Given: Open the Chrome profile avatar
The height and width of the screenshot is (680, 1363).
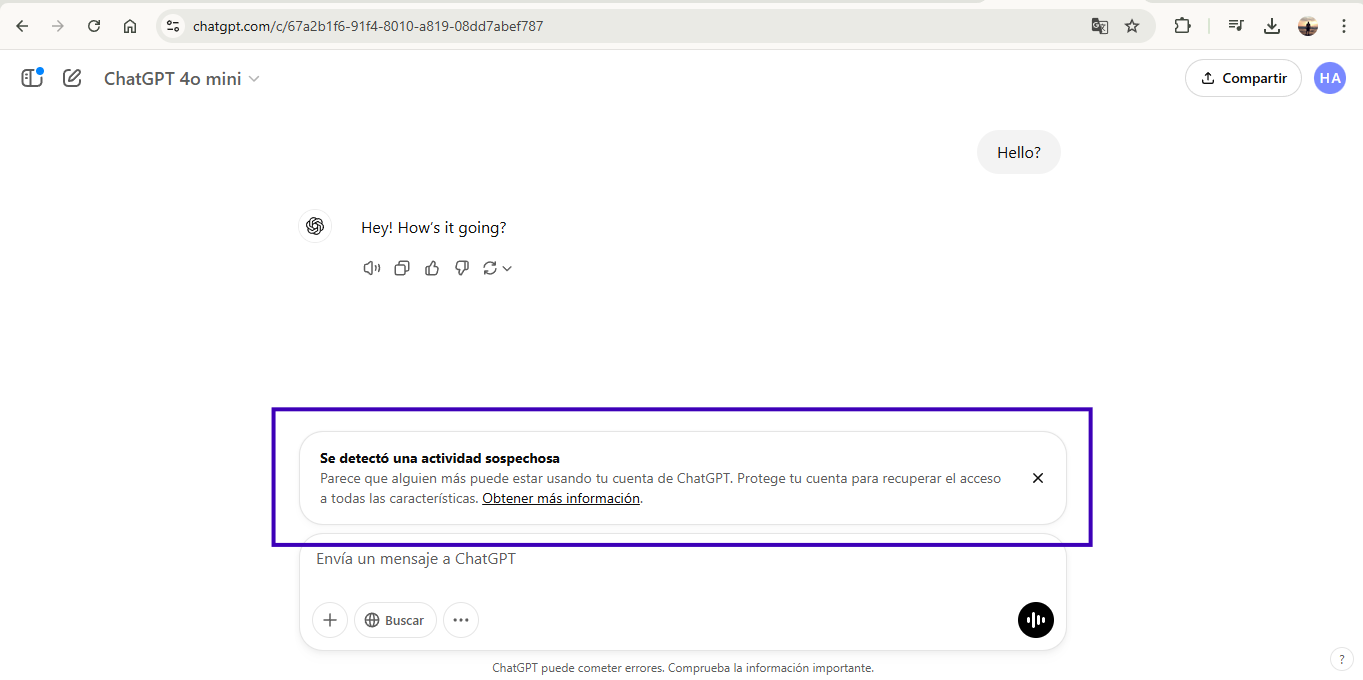Looking at the screenshot, I should pos(1308,26).
